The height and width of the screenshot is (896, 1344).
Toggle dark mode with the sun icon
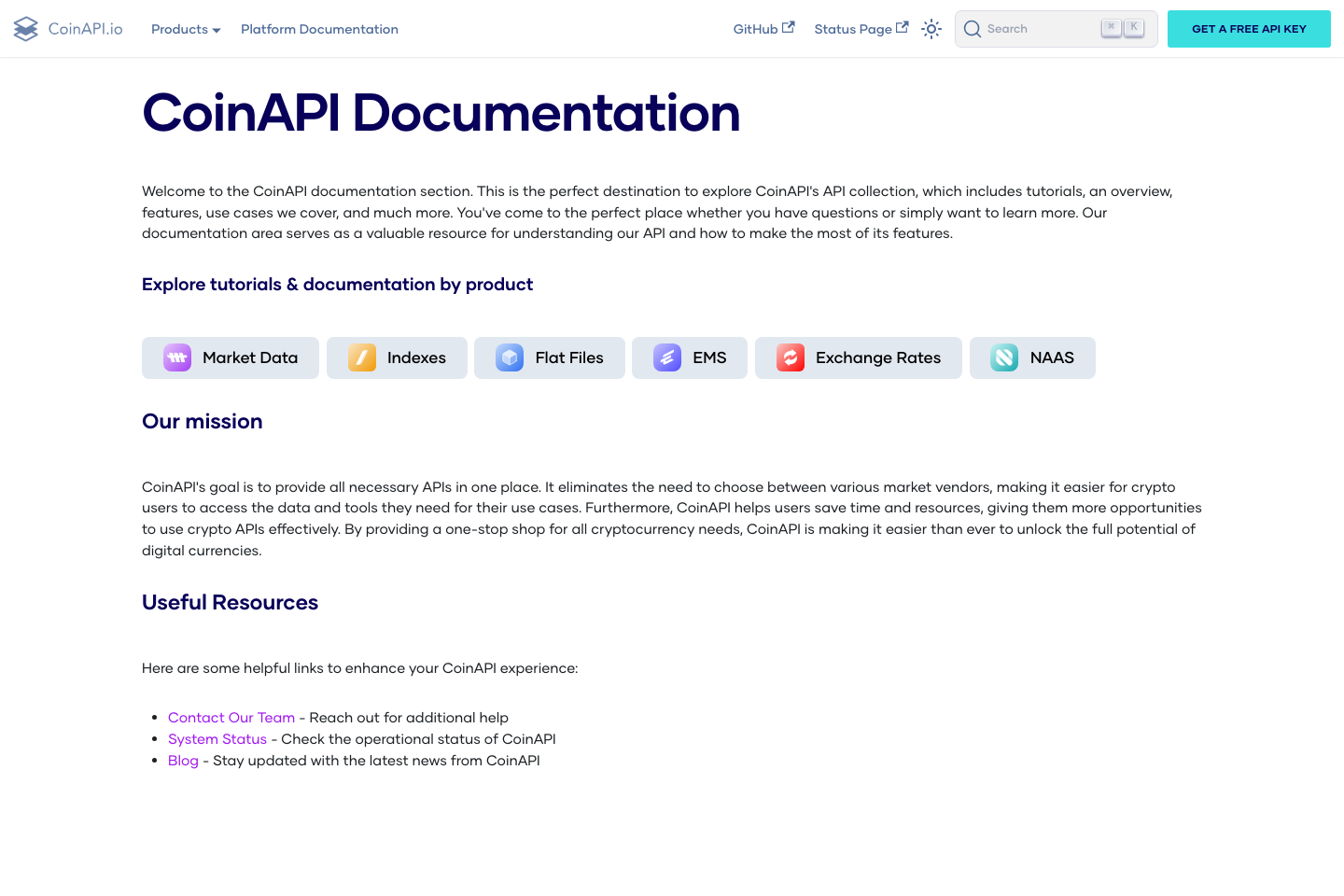pyautogui.click(x=931, y=29)
